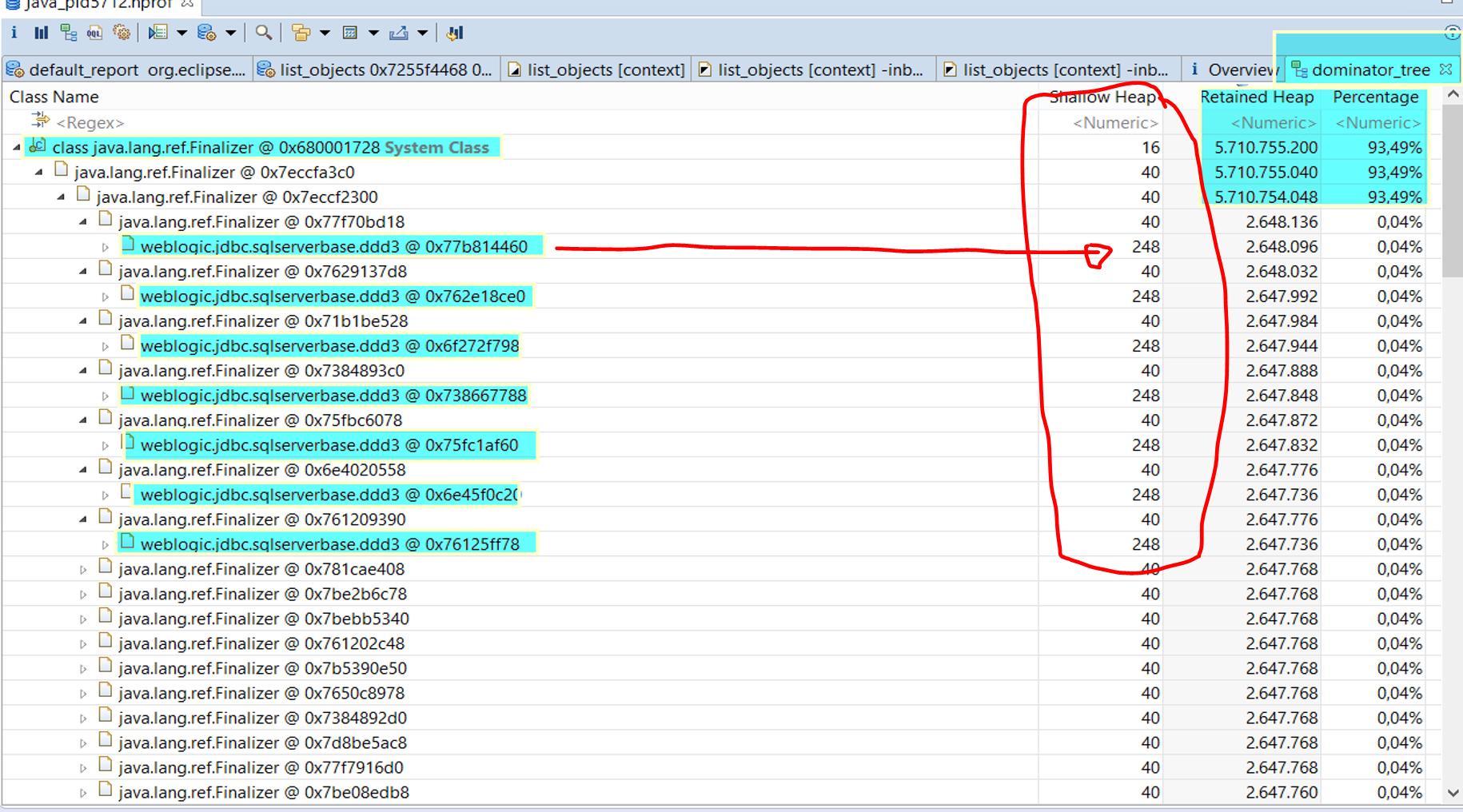Click the Compare to another heap dump icon
1463x812 pixels.
pos(455,33)
